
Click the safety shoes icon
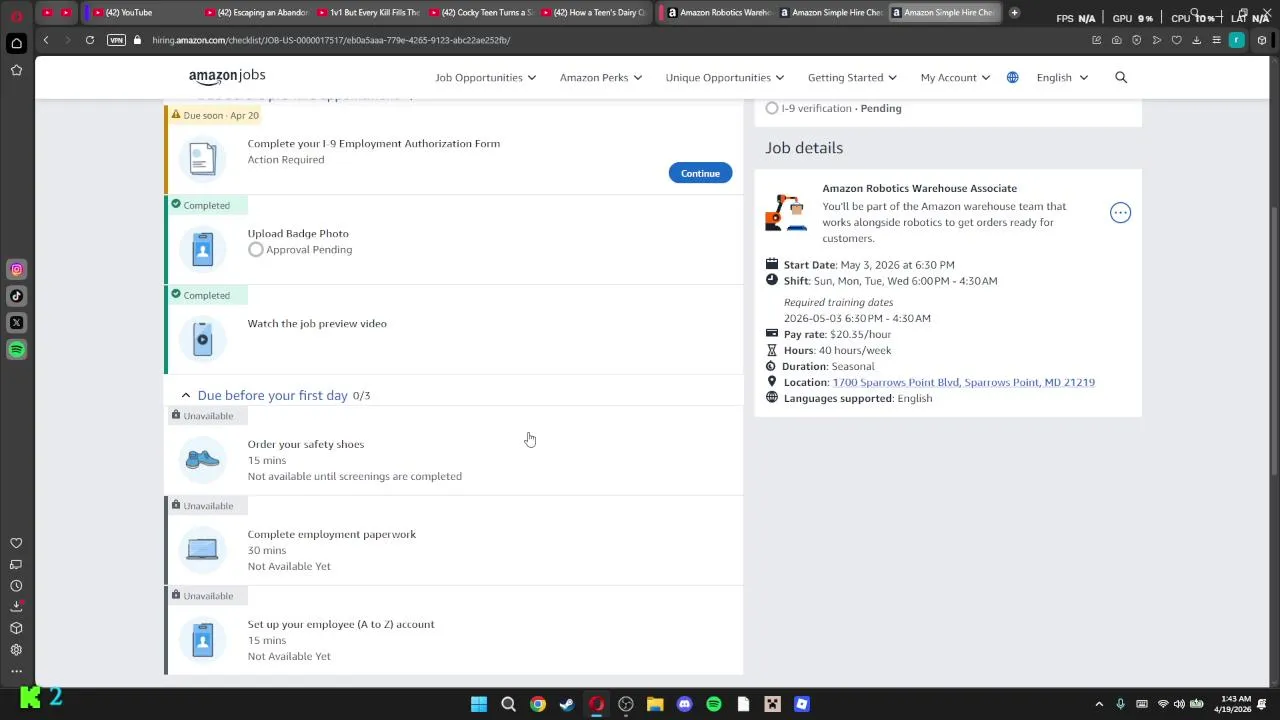point(202,459)
